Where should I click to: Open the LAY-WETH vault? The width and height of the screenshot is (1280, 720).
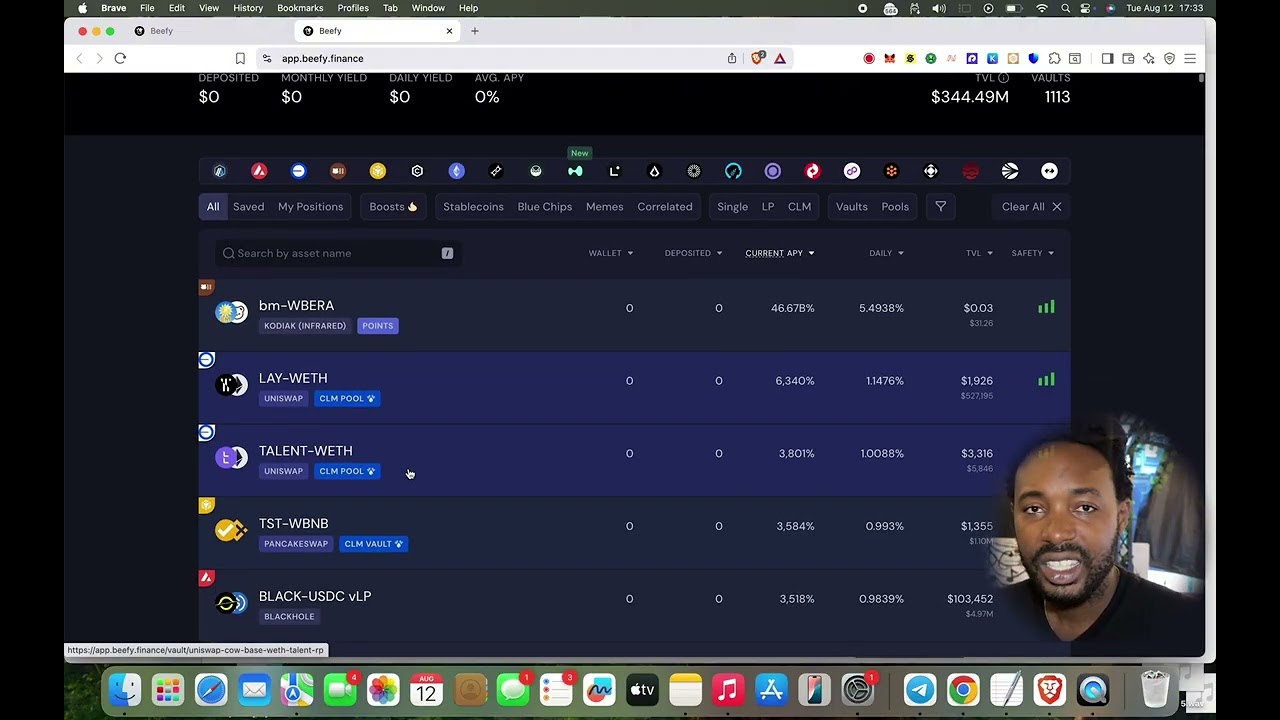click(634, 388)
